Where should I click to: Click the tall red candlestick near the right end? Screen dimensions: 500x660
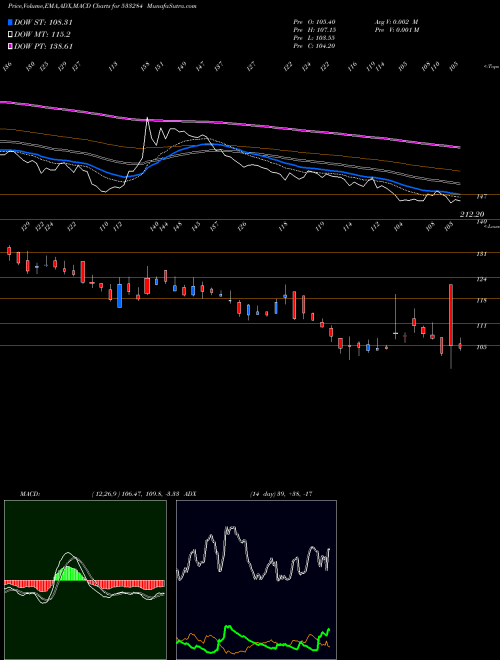tap(451, 315)
